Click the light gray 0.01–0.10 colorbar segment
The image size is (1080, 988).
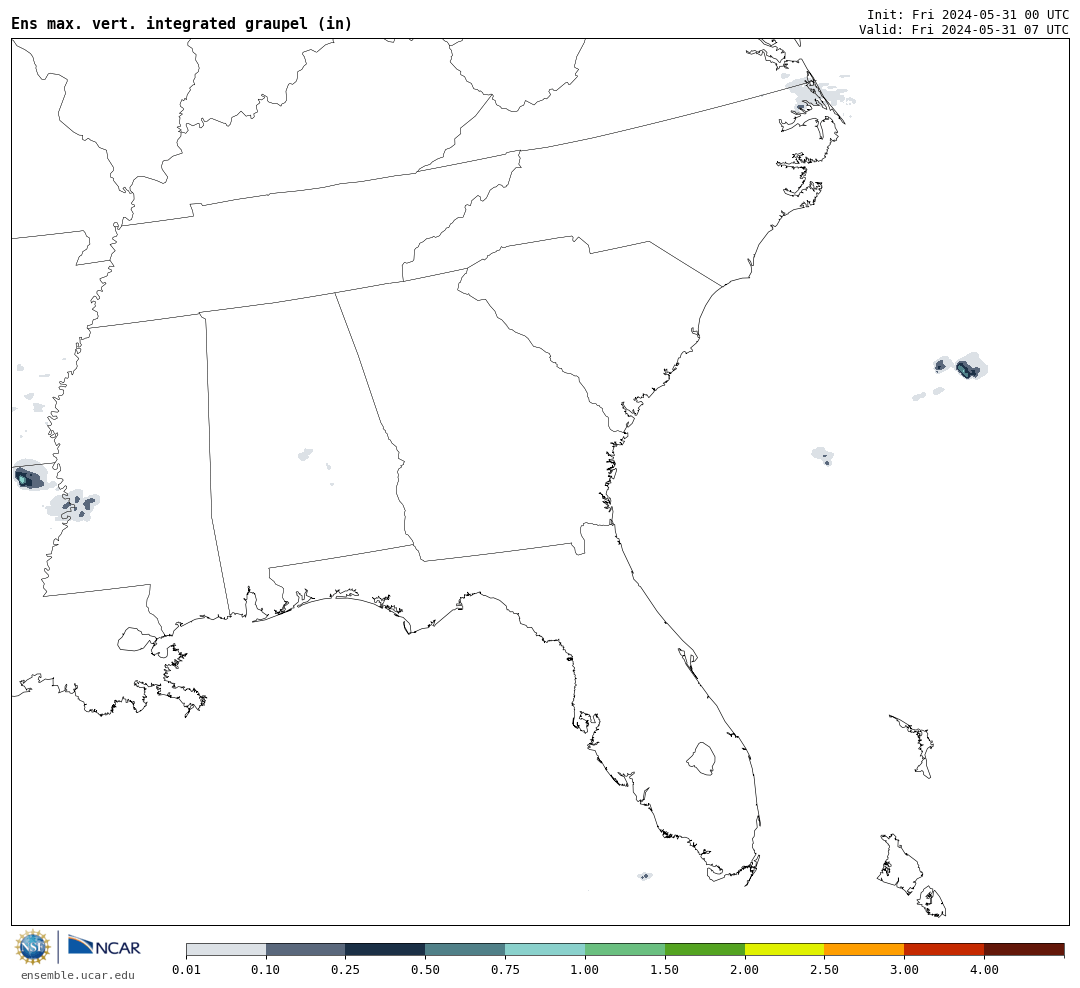pos(226,949)
